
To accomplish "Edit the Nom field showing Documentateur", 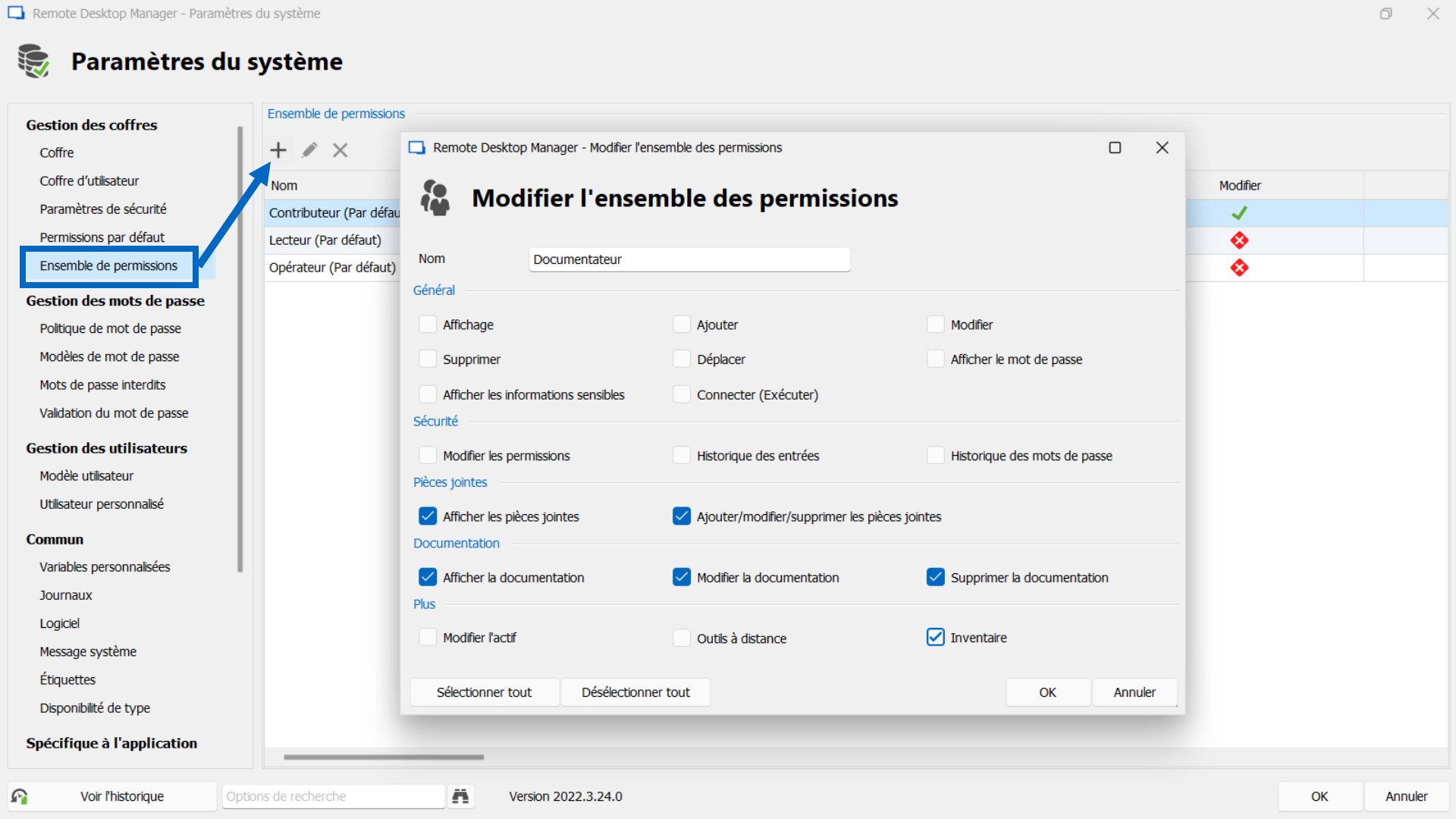I will [x=689, y=259].
